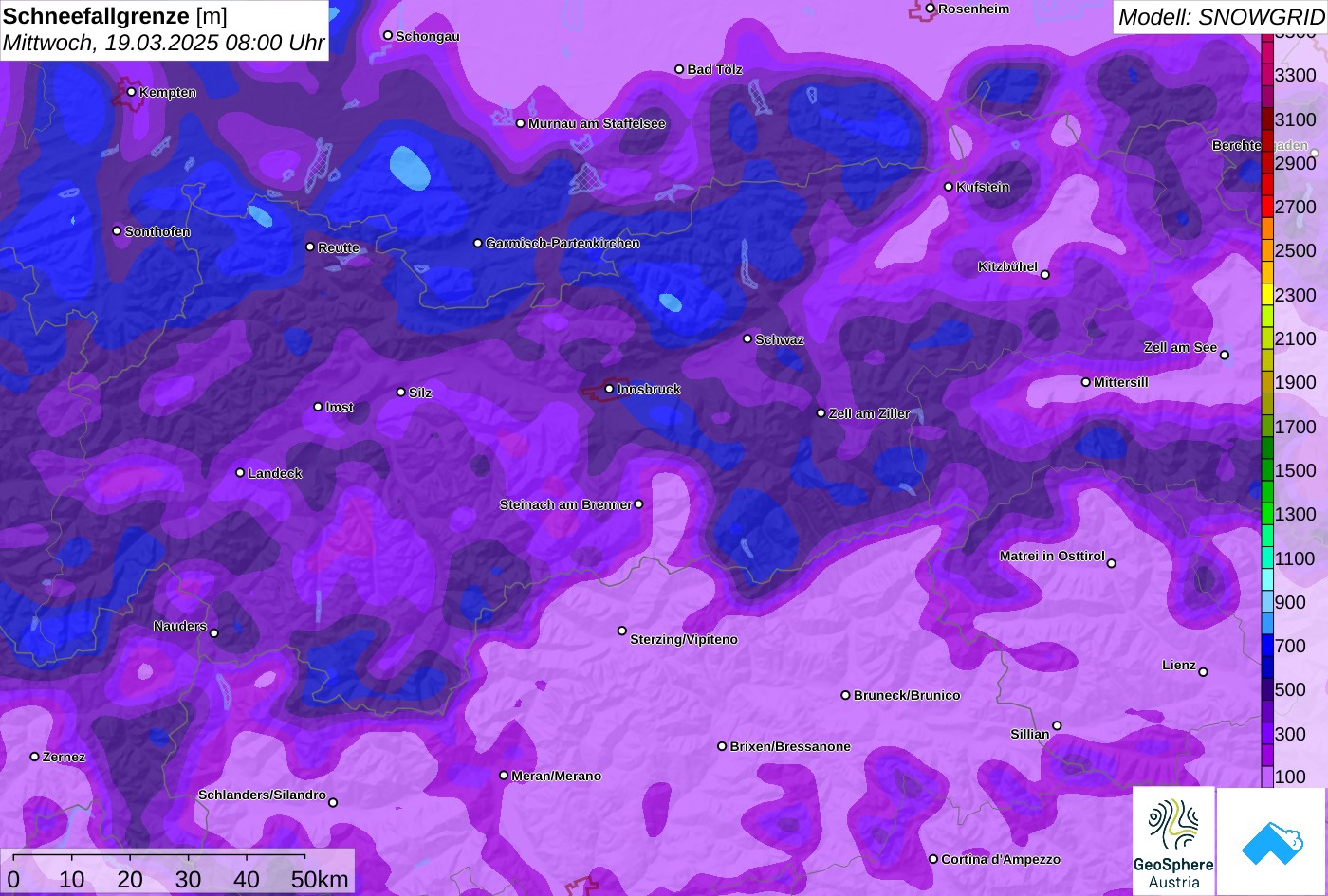Click Murnau am Staffelsee label
Viewport: 1328px width, 896px height.
(x=597, y=123)
